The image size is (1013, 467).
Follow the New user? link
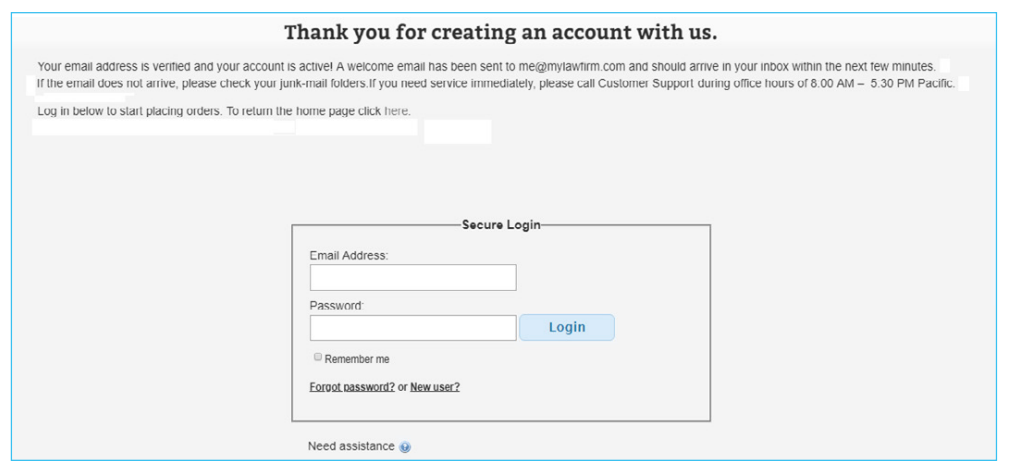(435, 387)
